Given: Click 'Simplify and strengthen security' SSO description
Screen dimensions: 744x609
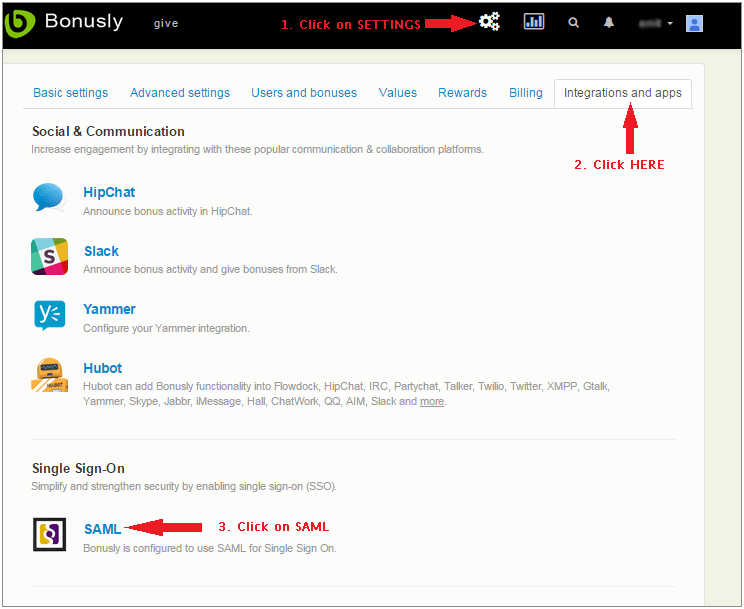Looking at the screenshot, I should (184, 487).
